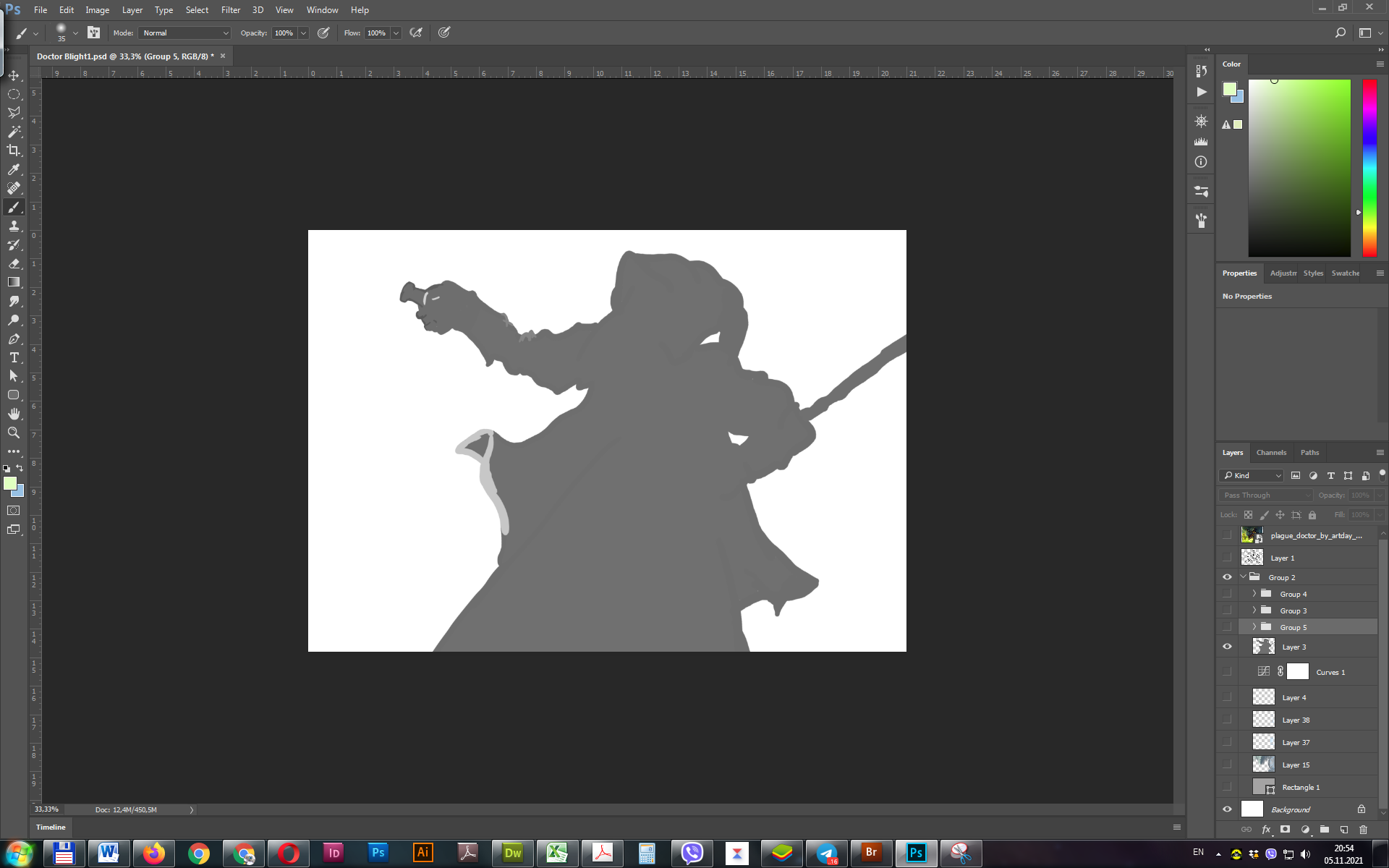
Task: Select the Path Selection tool
Action: coord(14,376)
